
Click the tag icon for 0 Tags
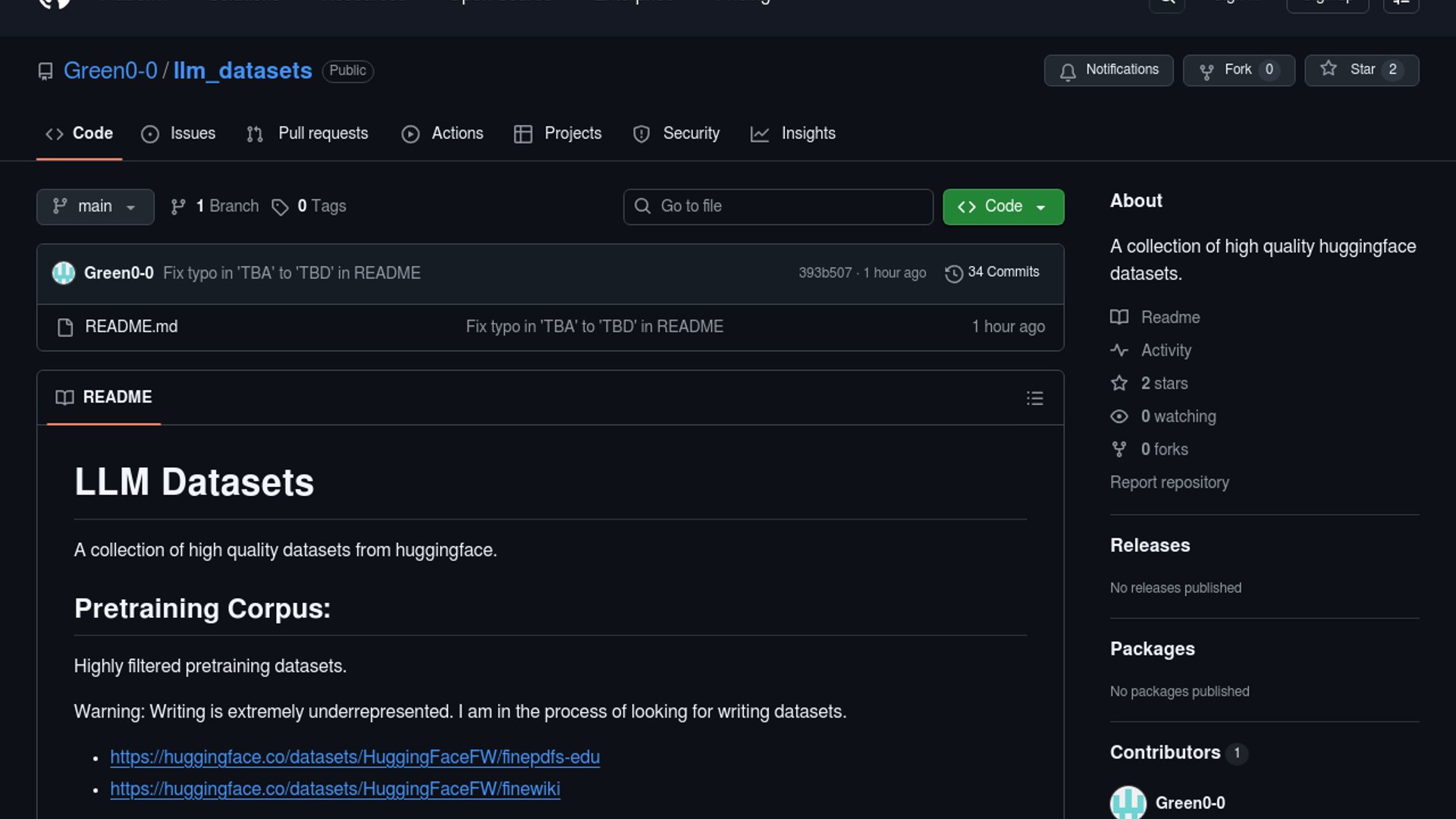point(280,207)
